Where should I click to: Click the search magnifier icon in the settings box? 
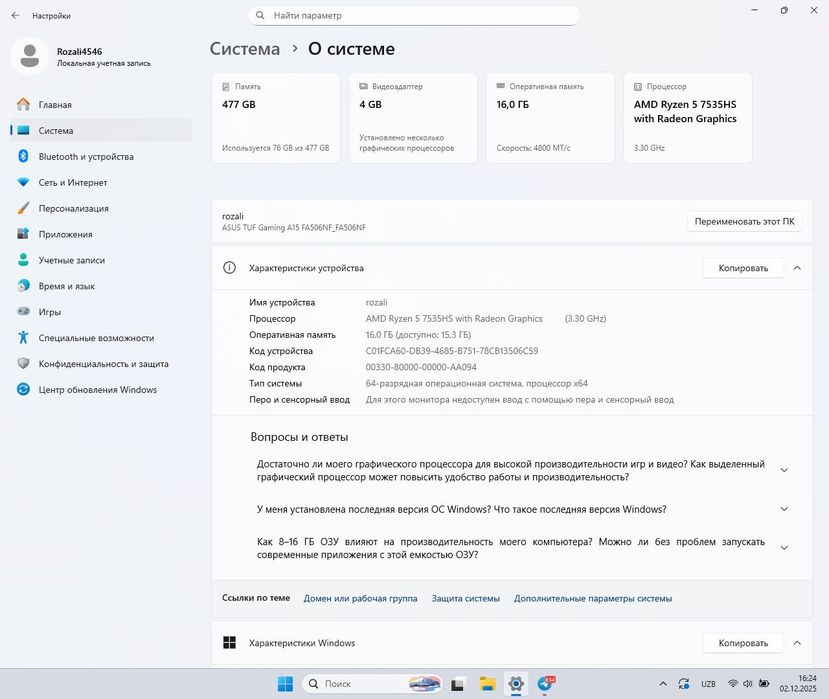click(x=260, y=15)
